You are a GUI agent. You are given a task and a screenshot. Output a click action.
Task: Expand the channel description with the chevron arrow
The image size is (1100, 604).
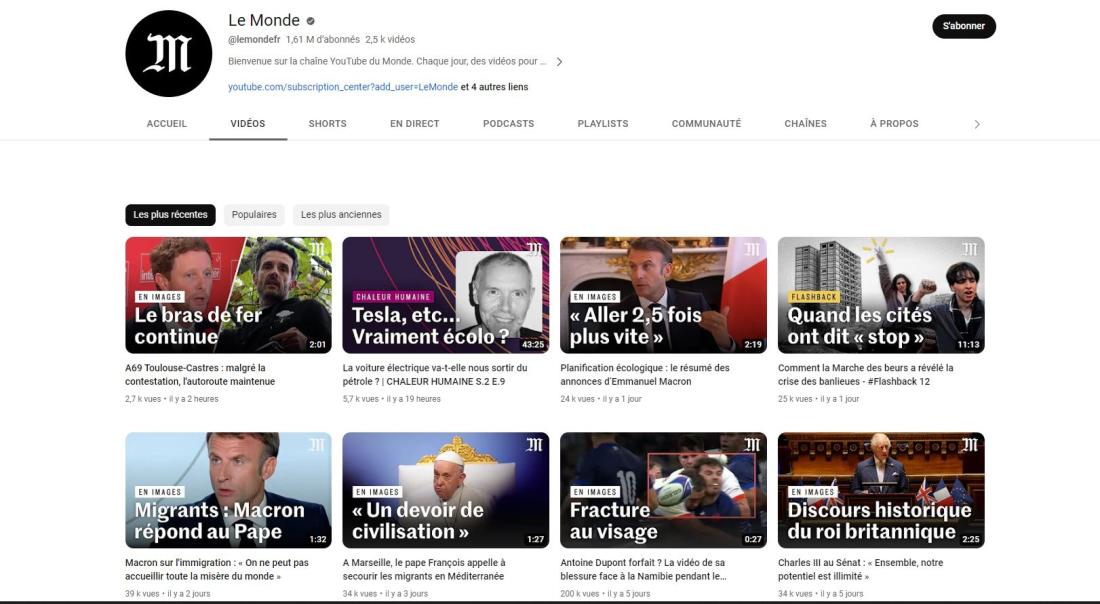[559, 62]
